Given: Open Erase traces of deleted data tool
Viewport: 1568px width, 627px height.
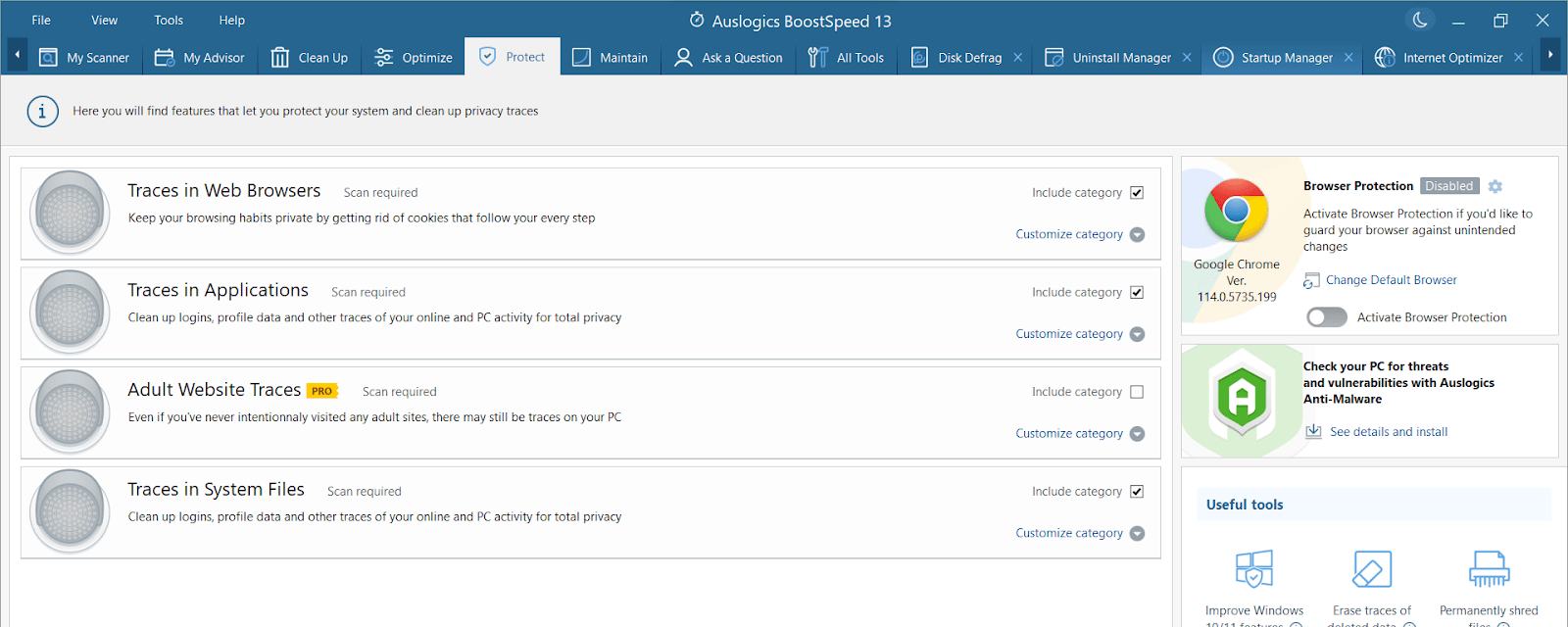Looking at the screenshot, I should [x=1372, y=568].
